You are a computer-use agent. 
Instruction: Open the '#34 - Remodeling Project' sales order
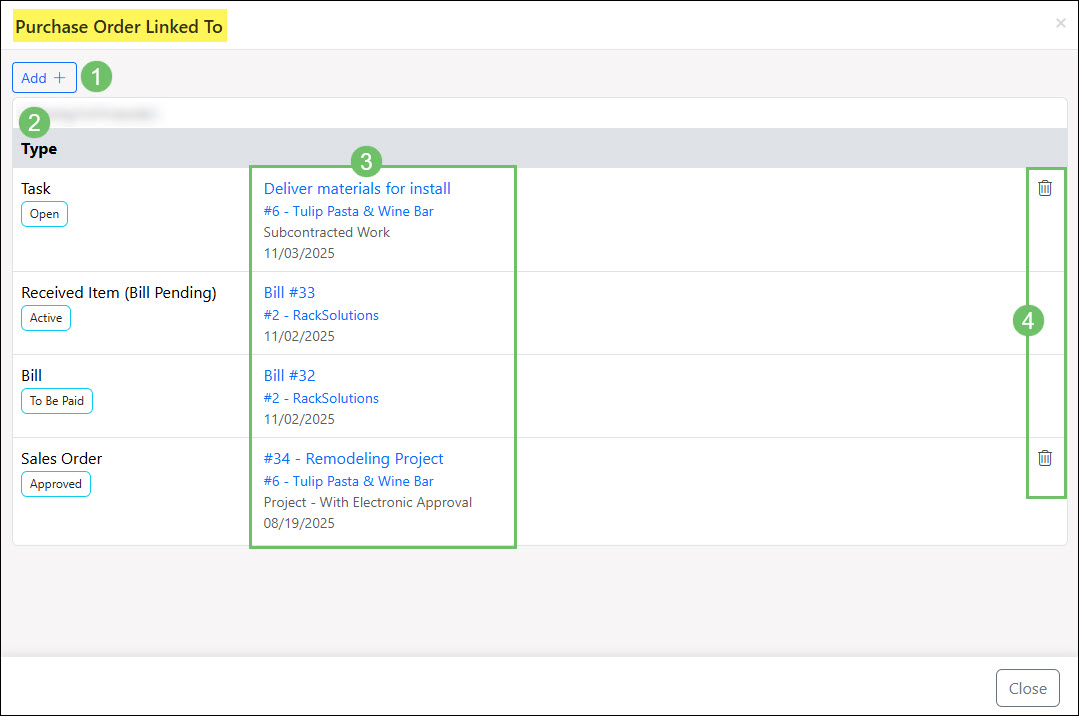353,458
